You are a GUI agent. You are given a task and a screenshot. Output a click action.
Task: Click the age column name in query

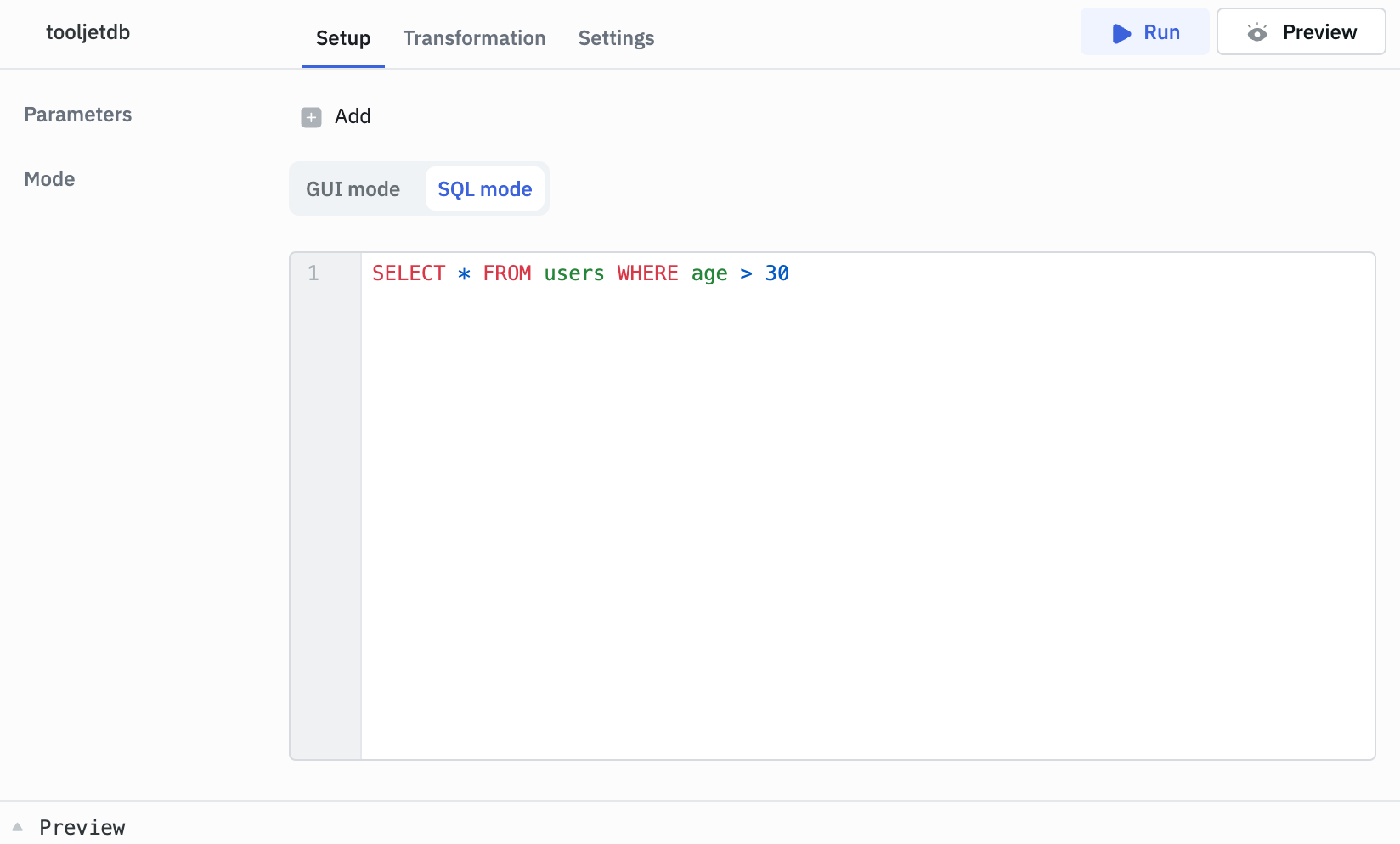(708, 273)
